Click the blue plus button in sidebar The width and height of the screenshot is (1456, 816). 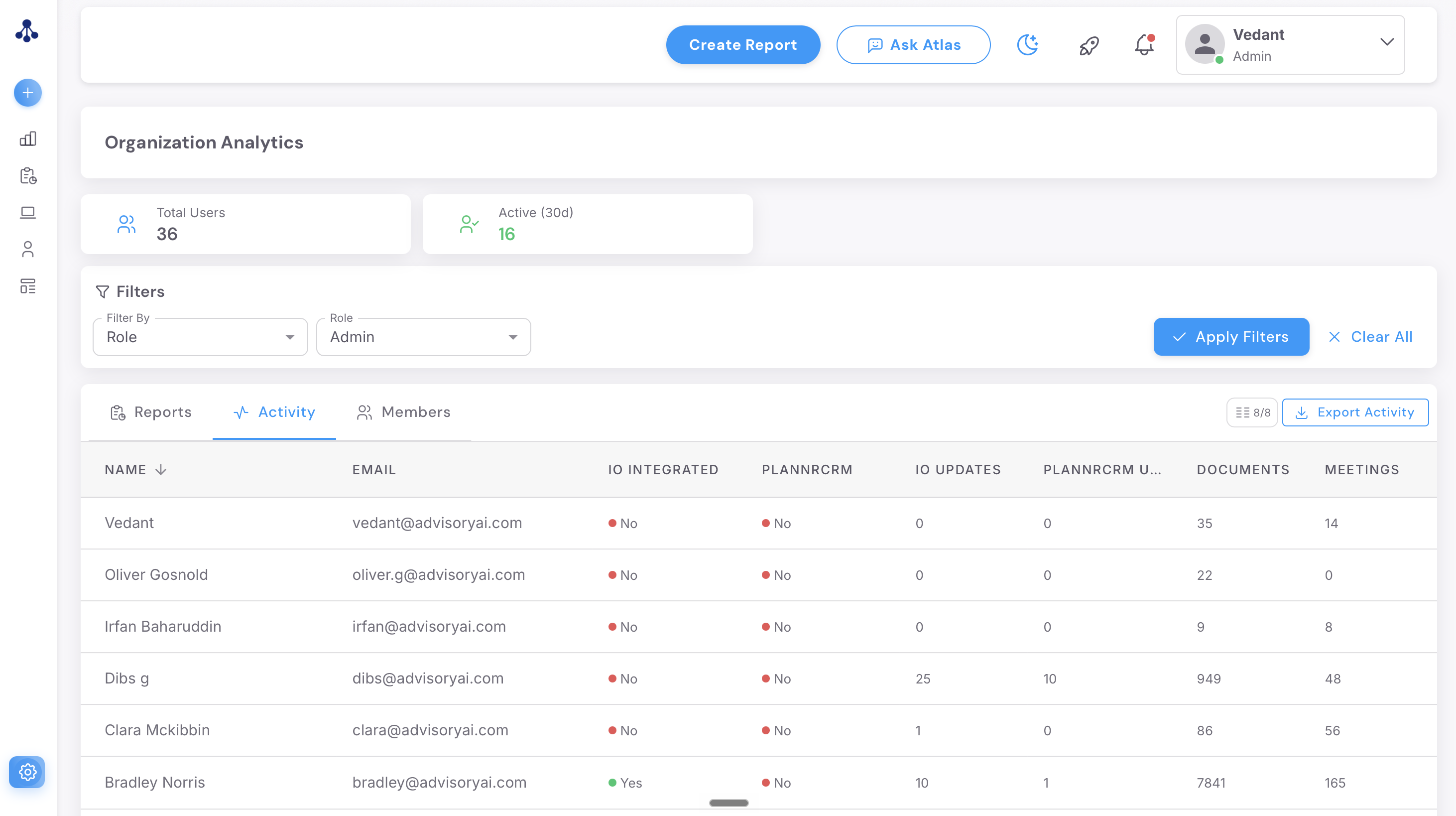28,93
